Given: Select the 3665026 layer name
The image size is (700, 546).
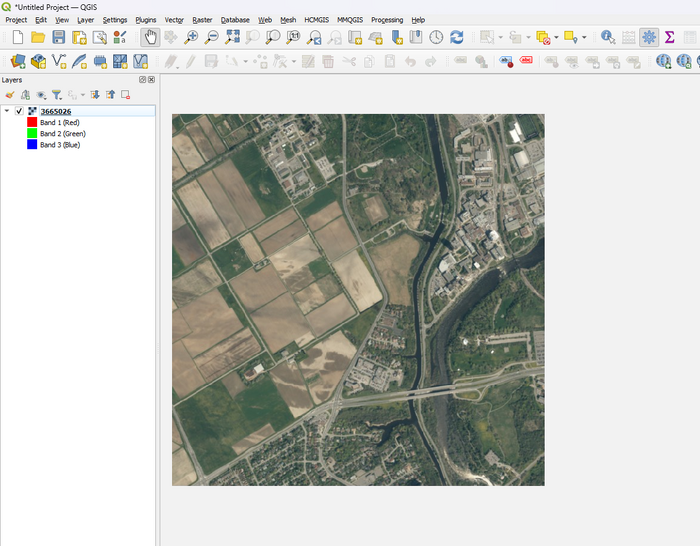Looking at the screenshot, I should tap(56, 111).
